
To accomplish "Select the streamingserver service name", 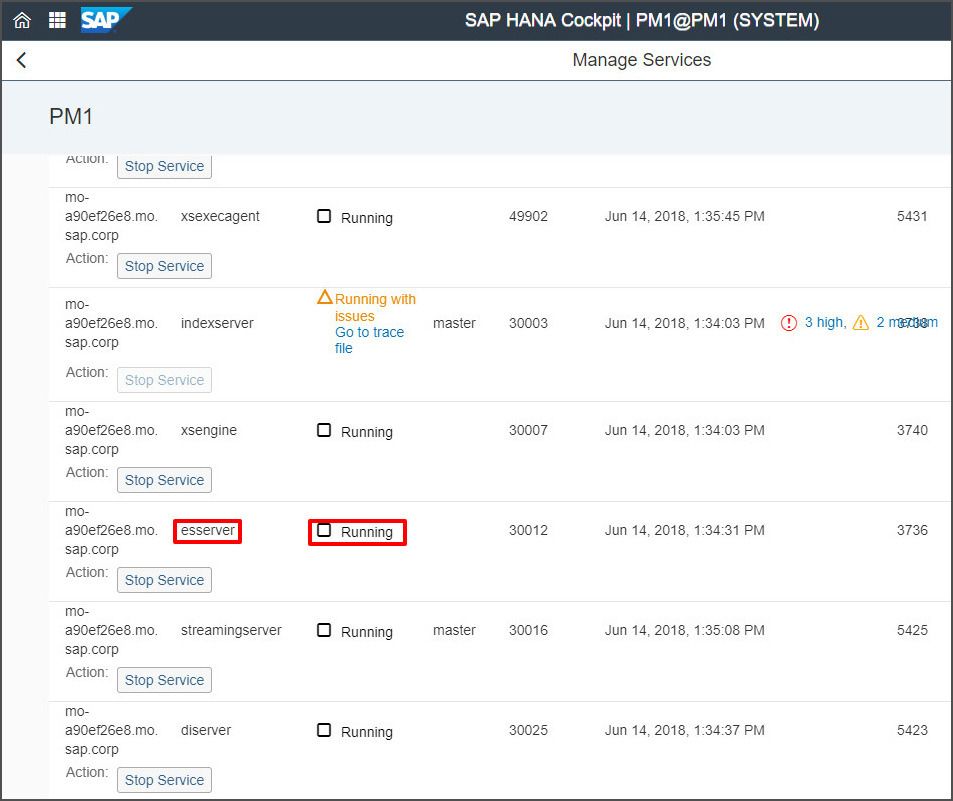I will pyautogui.click(x=231, y=630).
